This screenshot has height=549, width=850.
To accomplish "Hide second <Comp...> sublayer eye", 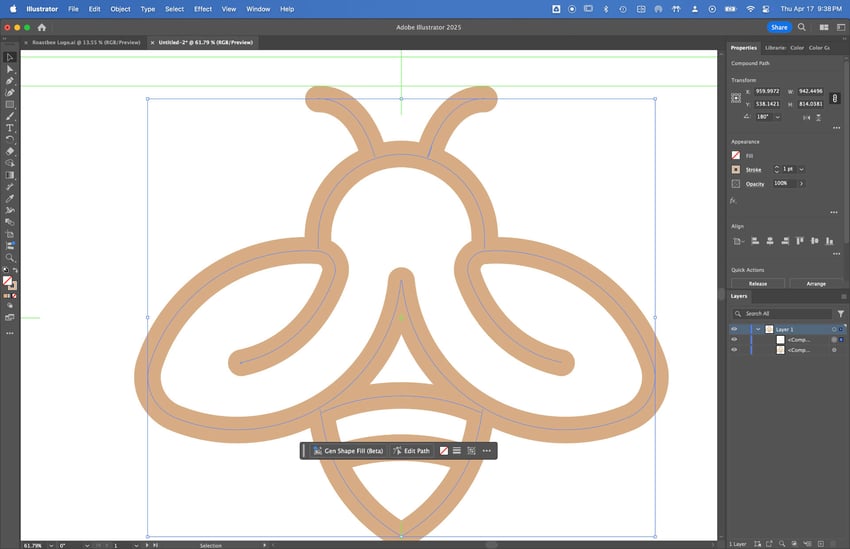I will click(735, 350).
